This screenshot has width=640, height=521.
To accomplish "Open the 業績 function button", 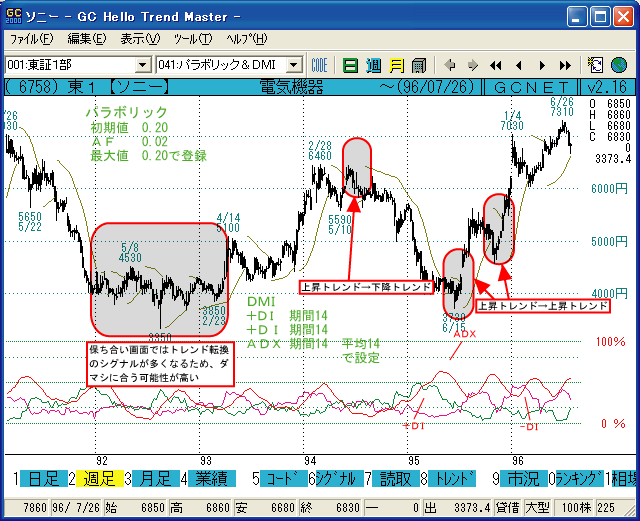I will (212, 479).
